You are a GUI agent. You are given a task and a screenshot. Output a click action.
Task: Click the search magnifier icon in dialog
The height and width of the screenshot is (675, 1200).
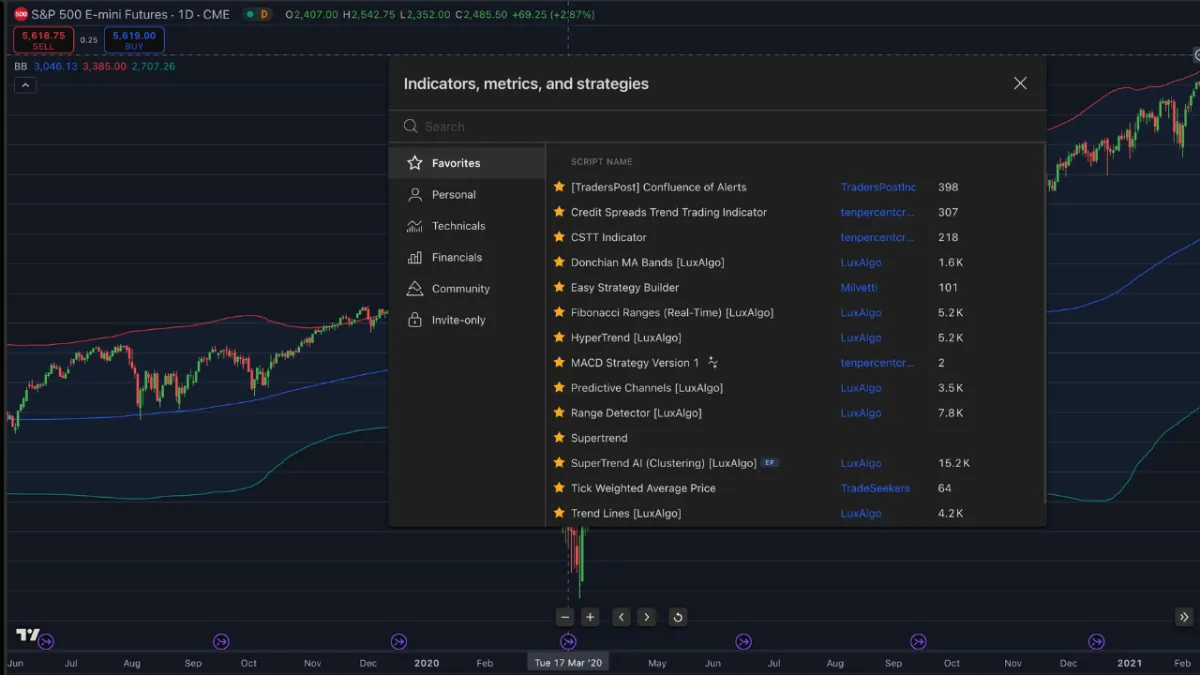click(410, 127)
